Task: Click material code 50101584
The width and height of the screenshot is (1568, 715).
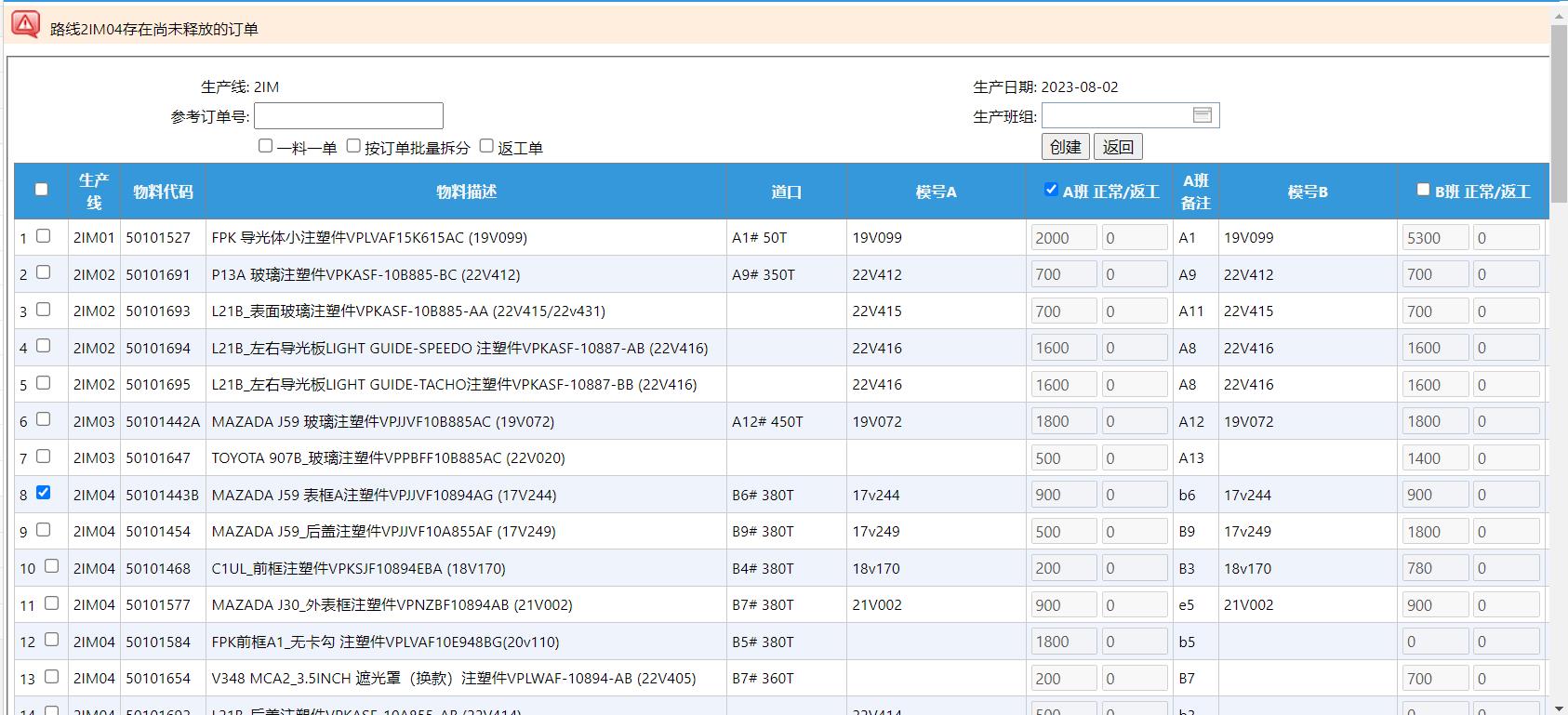Action: [158, 642]
